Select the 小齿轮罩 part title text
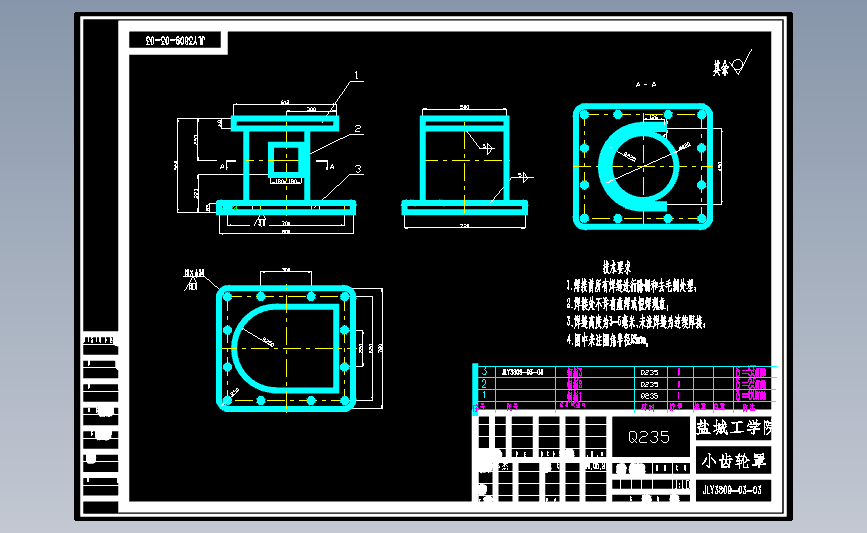Image resolution: width=867 pixels, height=533 pixels. pyautogui.click(x=733, y=461)
